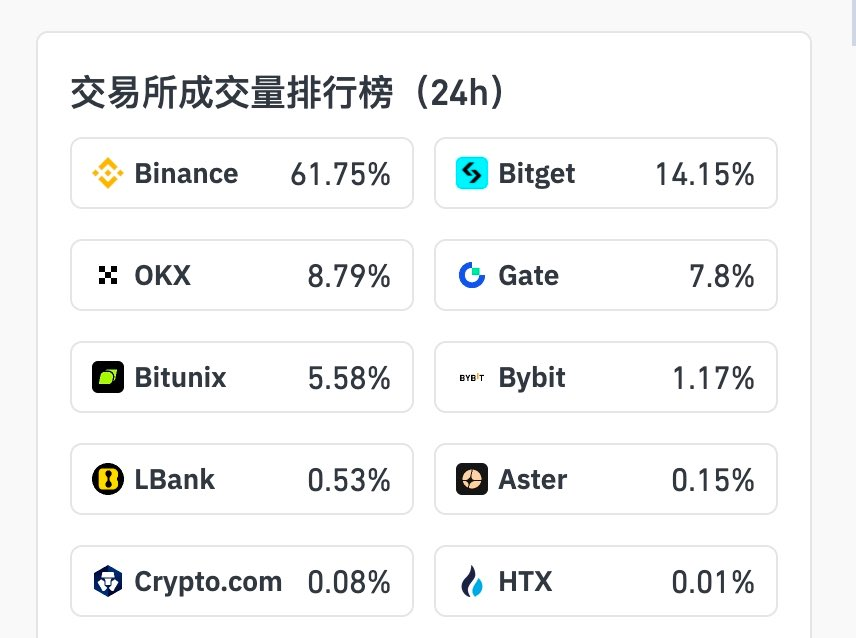Click HTX's 0.01% volume share
Screen dimensions: 856x638
click(712, 582)
